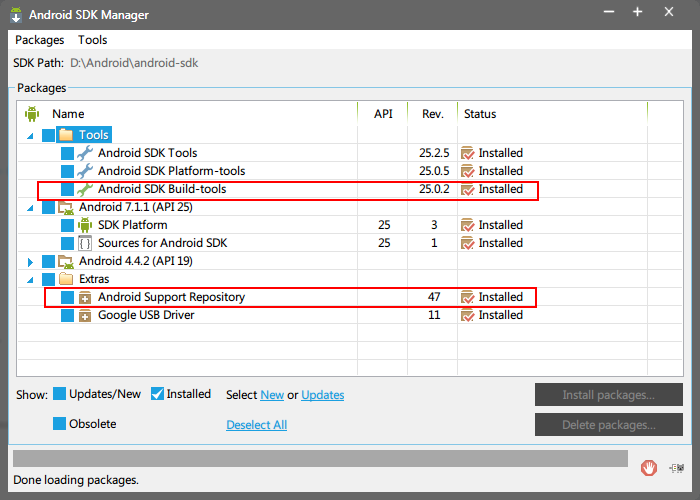Open the Packages menu
Viewport: 700px width, 500px height.
pos(40,40)
